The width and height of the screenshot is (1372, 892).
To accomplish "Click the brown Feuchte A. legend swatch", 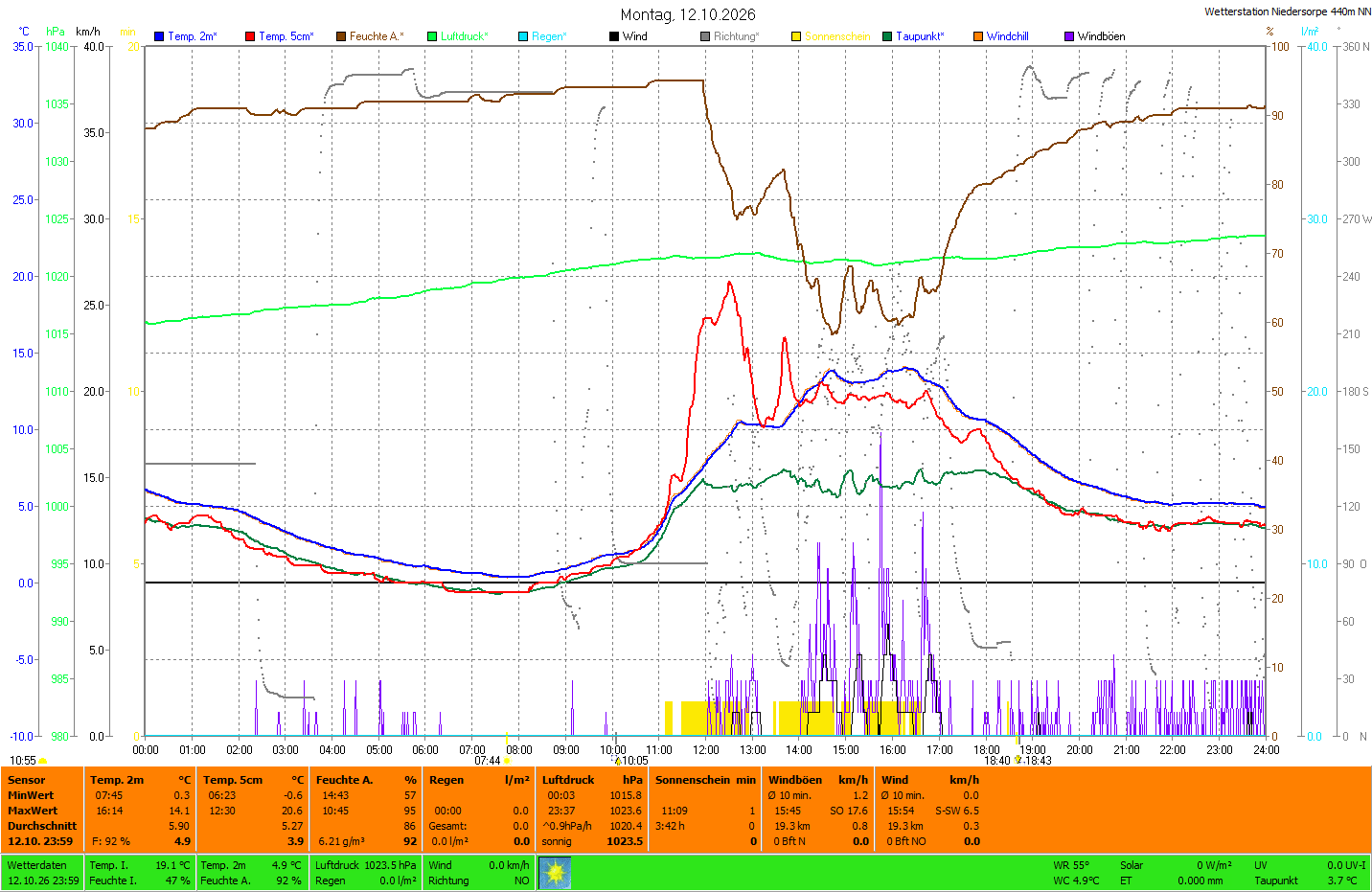I will click(x=340, y=36).
